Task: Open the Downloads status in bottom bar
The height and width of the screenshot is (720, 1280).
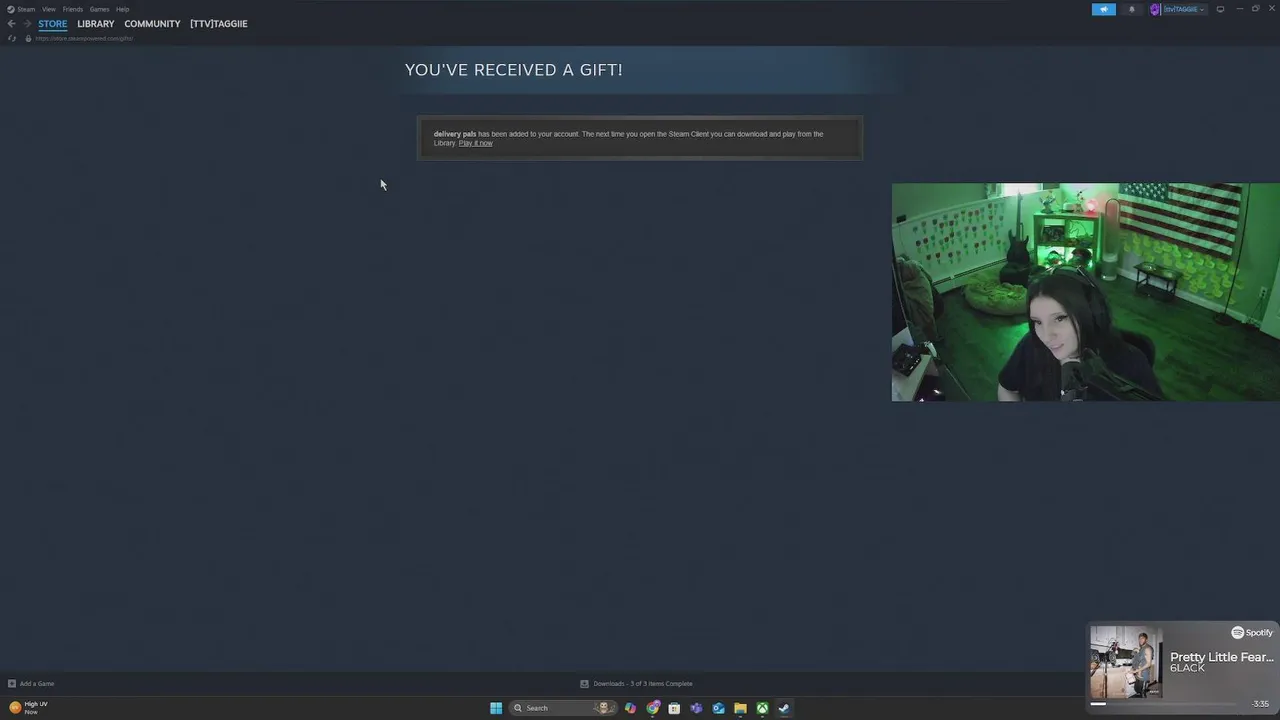Action: [636, 684]
